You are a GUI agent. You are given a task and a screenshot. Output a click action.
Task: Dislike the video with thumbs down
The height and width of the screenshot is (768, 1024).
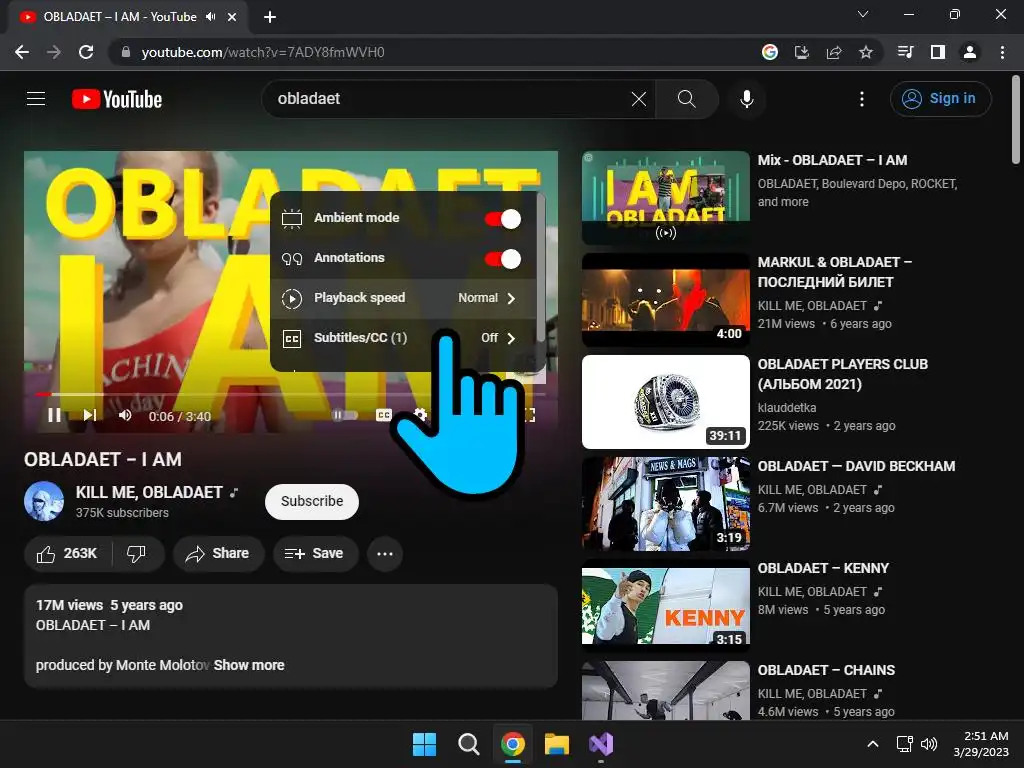click(136, 554)
